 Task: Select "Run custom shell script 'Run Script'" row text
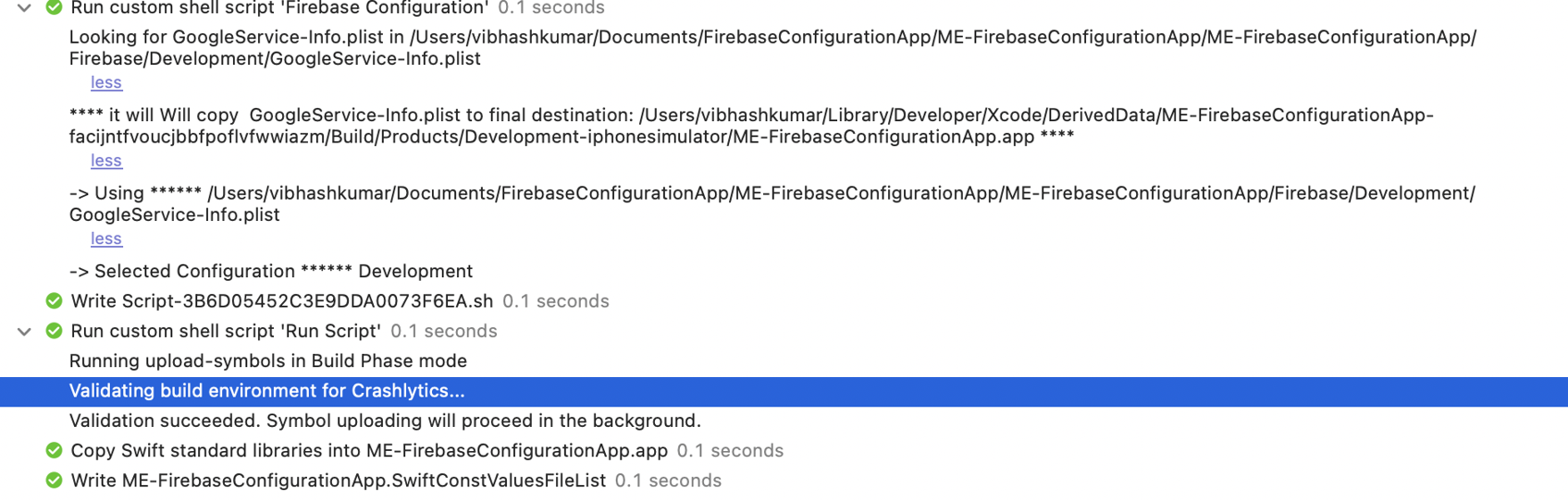coord(226,331)
